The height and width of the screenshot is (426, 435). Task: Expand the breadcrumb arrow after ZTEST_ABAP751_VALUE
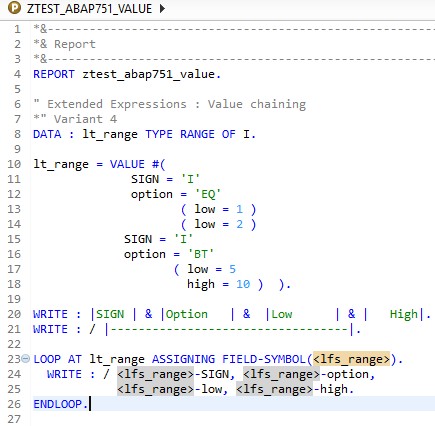coord(162,8)
